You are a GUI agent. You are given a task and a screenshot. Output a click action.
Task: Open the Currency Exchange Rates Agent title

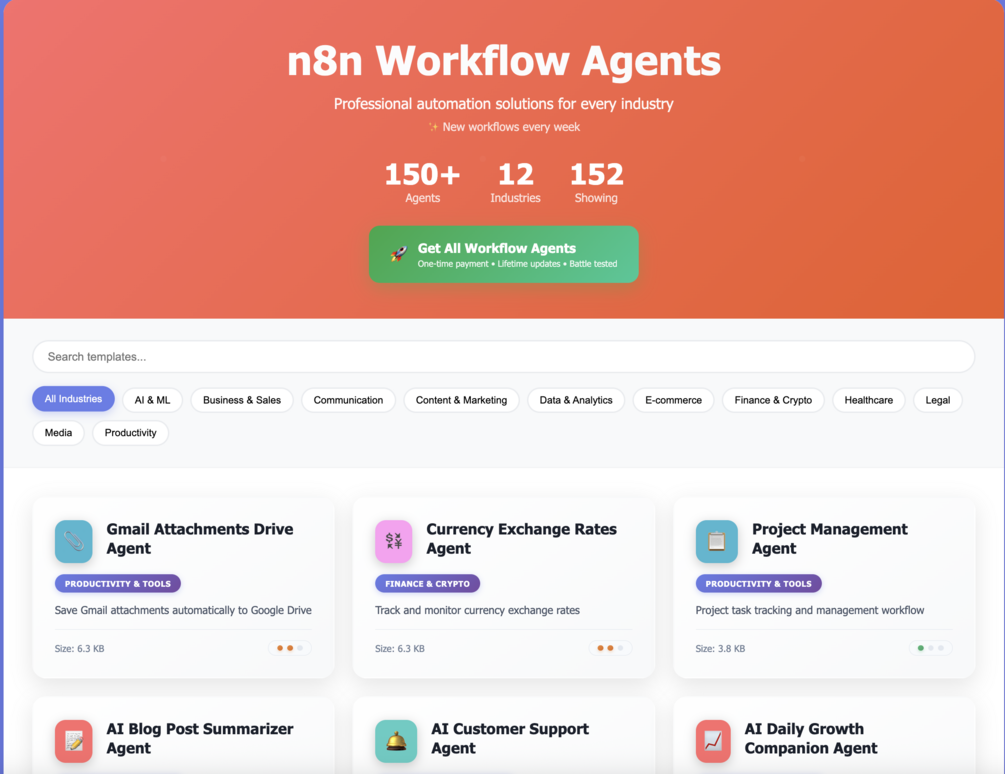[521, 539]
